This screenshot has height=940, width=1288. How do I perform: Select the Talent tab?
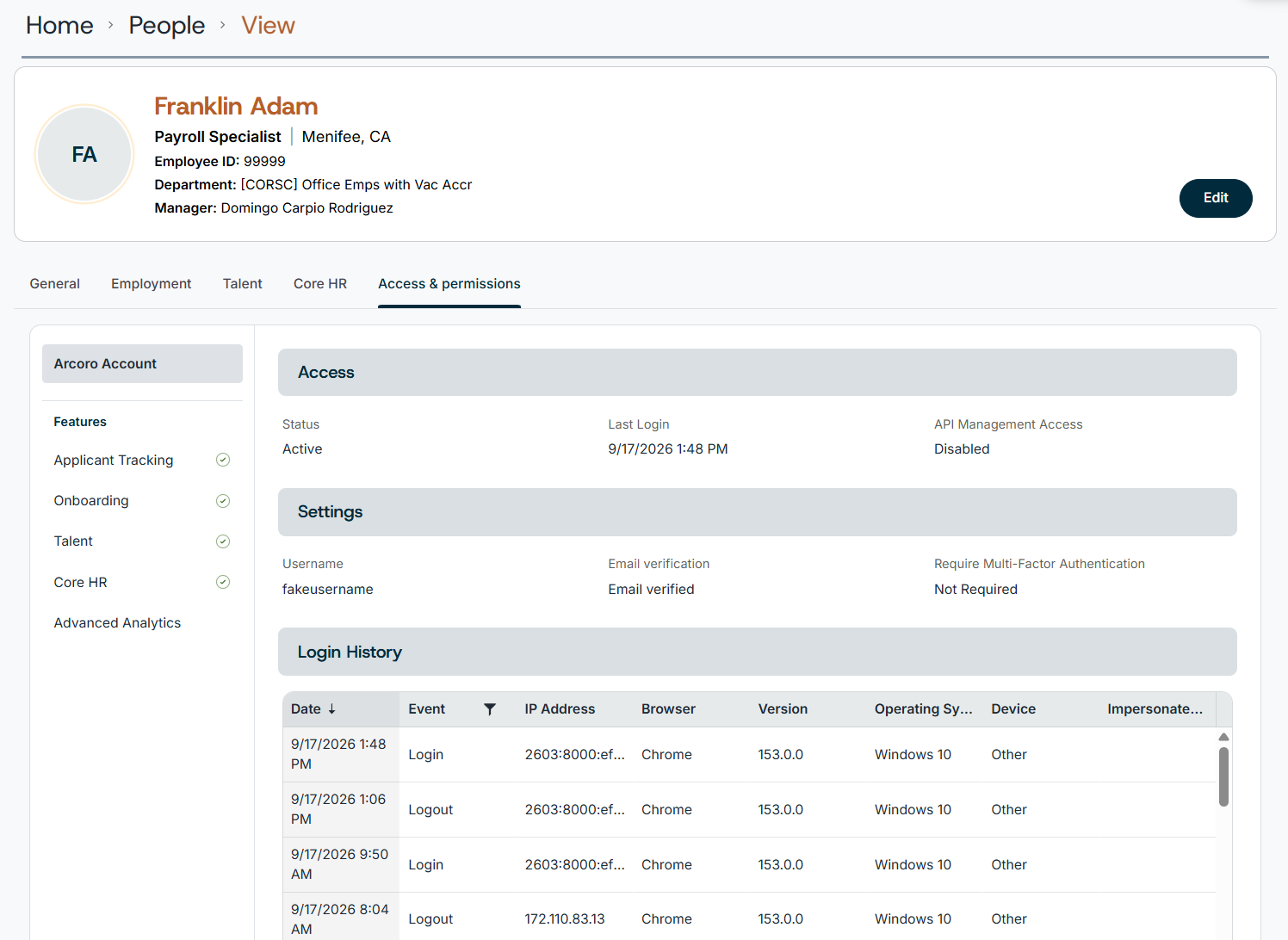click(243, 284)
